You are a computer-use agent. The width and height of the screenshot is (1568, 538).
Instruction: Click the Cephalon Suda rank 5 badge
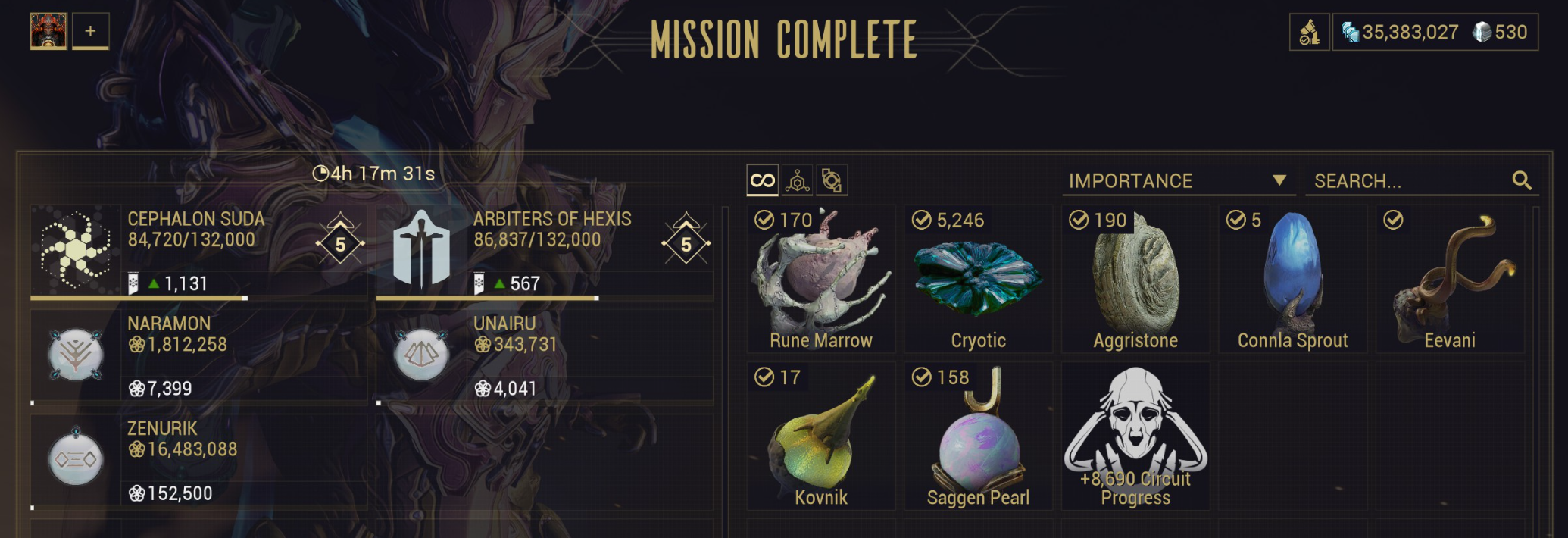pyautogui.click(x=340, y=242)
